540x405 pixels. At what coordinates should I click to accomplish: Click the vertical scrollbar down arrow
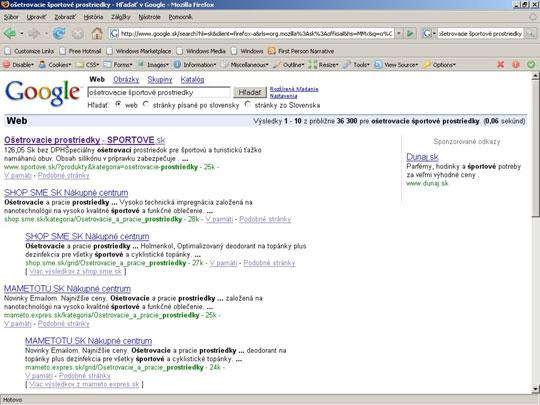point(535,389)
